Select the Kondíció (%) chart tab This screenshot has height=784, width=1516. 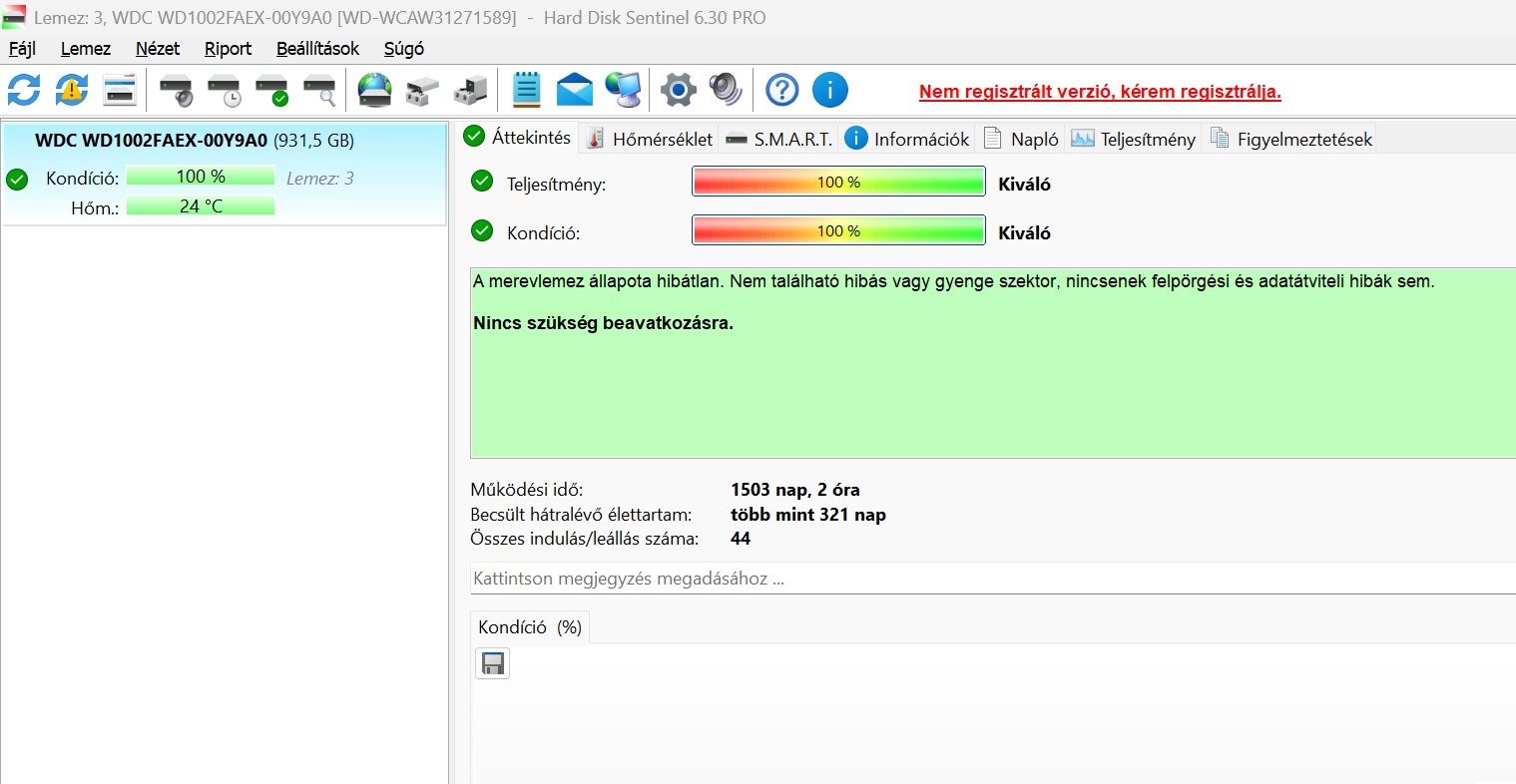(x=530, y=627)
